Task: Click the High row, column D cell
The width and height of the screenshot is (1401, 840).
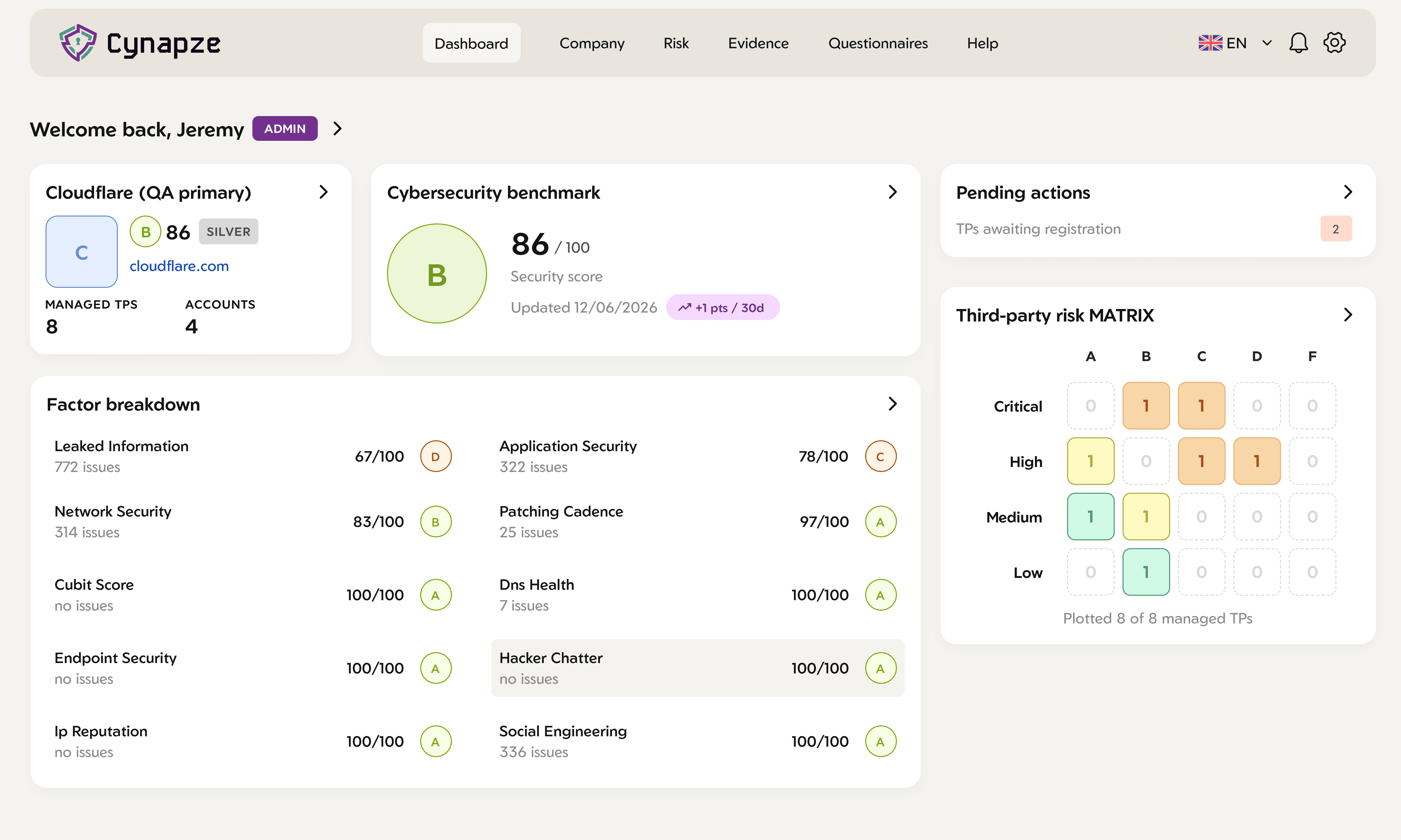Action: tap(1257, 461)
